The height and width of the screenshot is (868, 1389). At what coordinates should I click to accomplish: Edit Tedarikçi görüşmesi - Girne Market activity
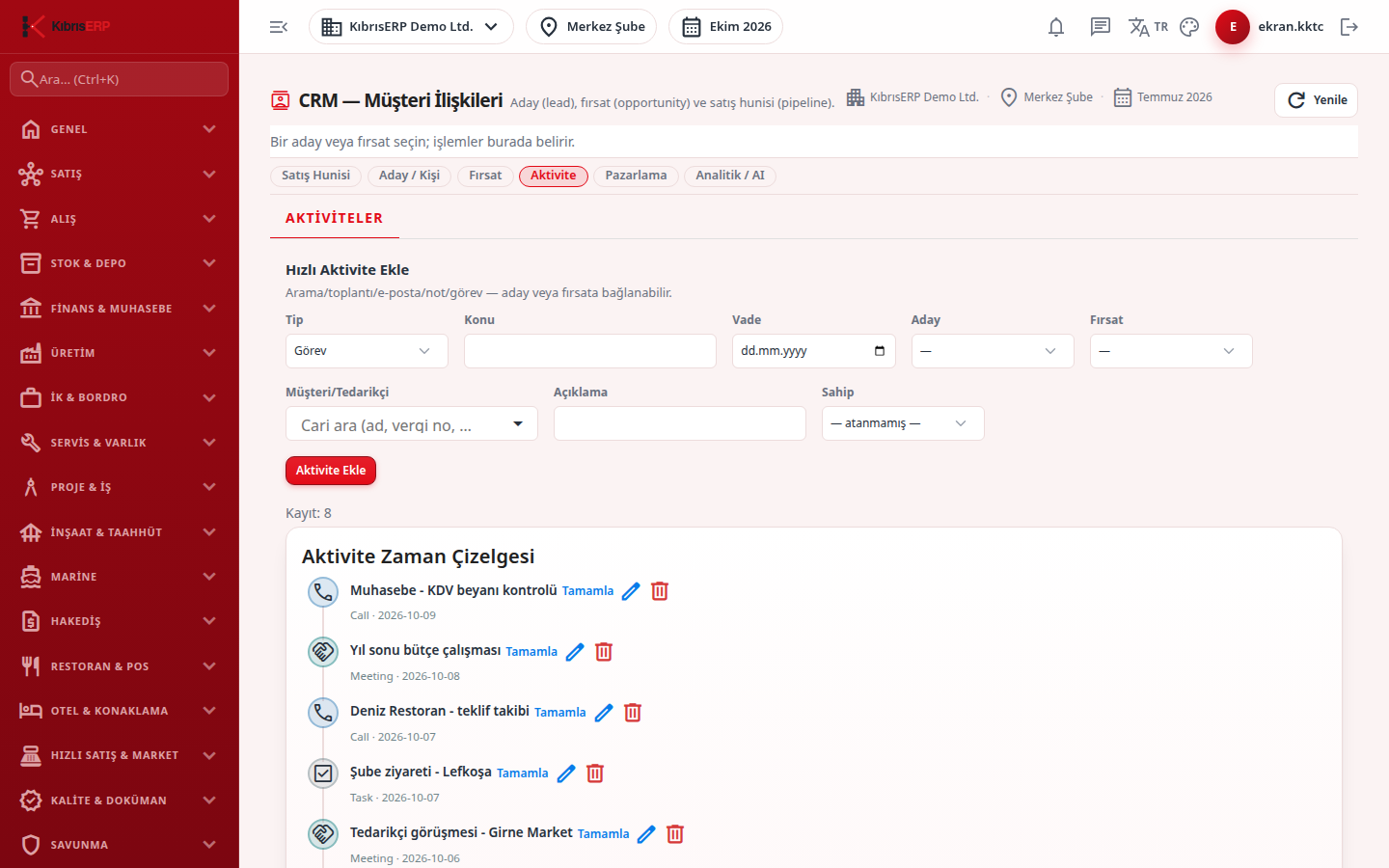(x=646, y=834)
